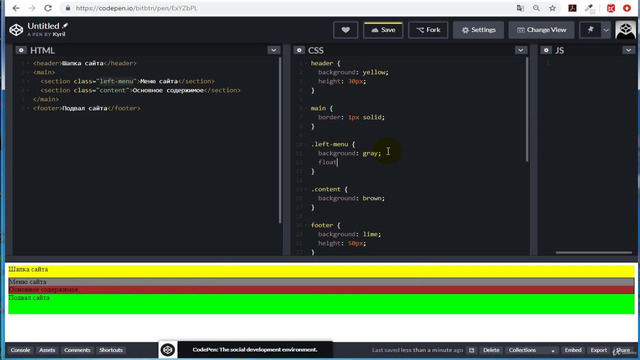Image resolution: width=640 pixels, height=360 pixels.
Task: Click the footer line in HTML editor
Action: 87,108
